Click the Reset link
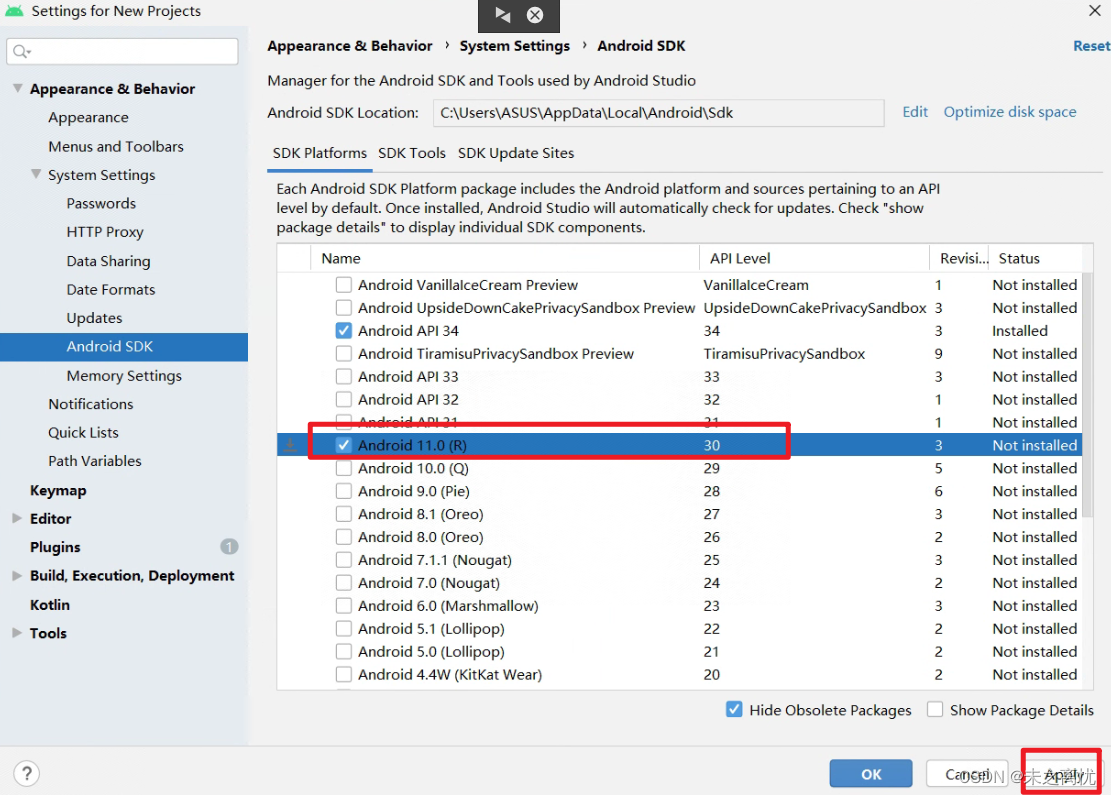 pyautogui.click(x=1091, y=46)
